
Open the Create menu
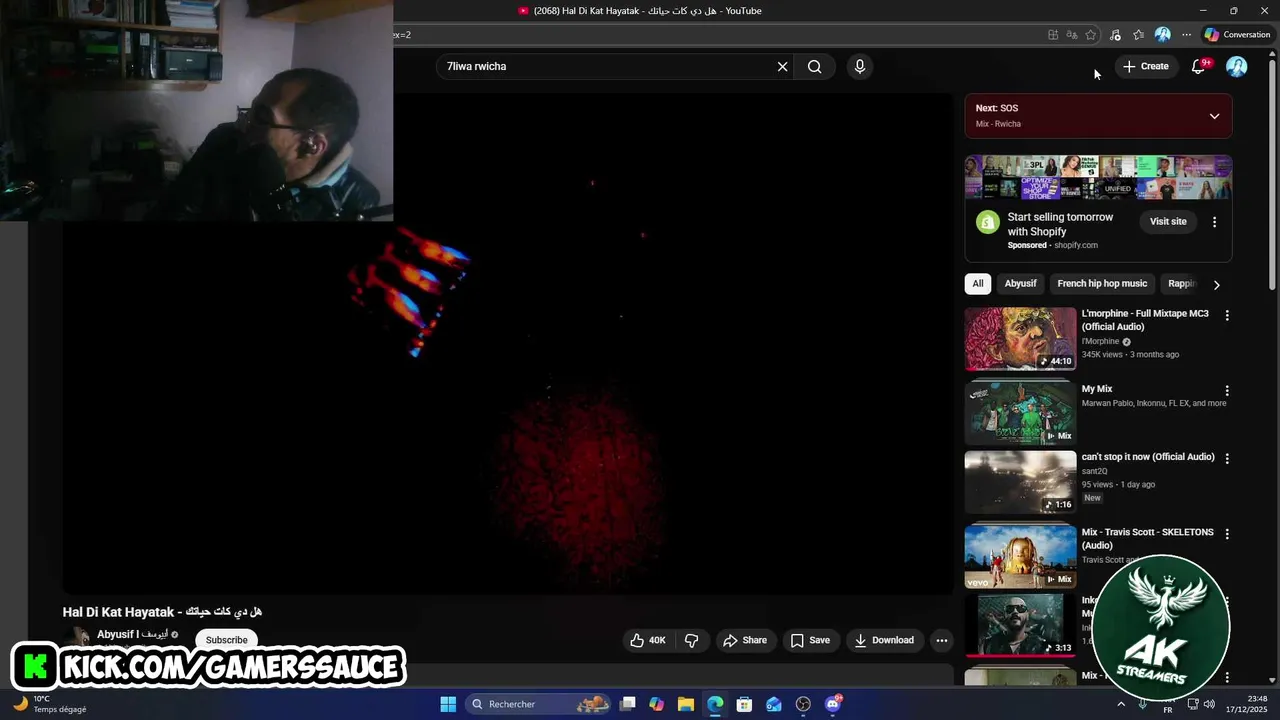click(x=1145, y=66)
